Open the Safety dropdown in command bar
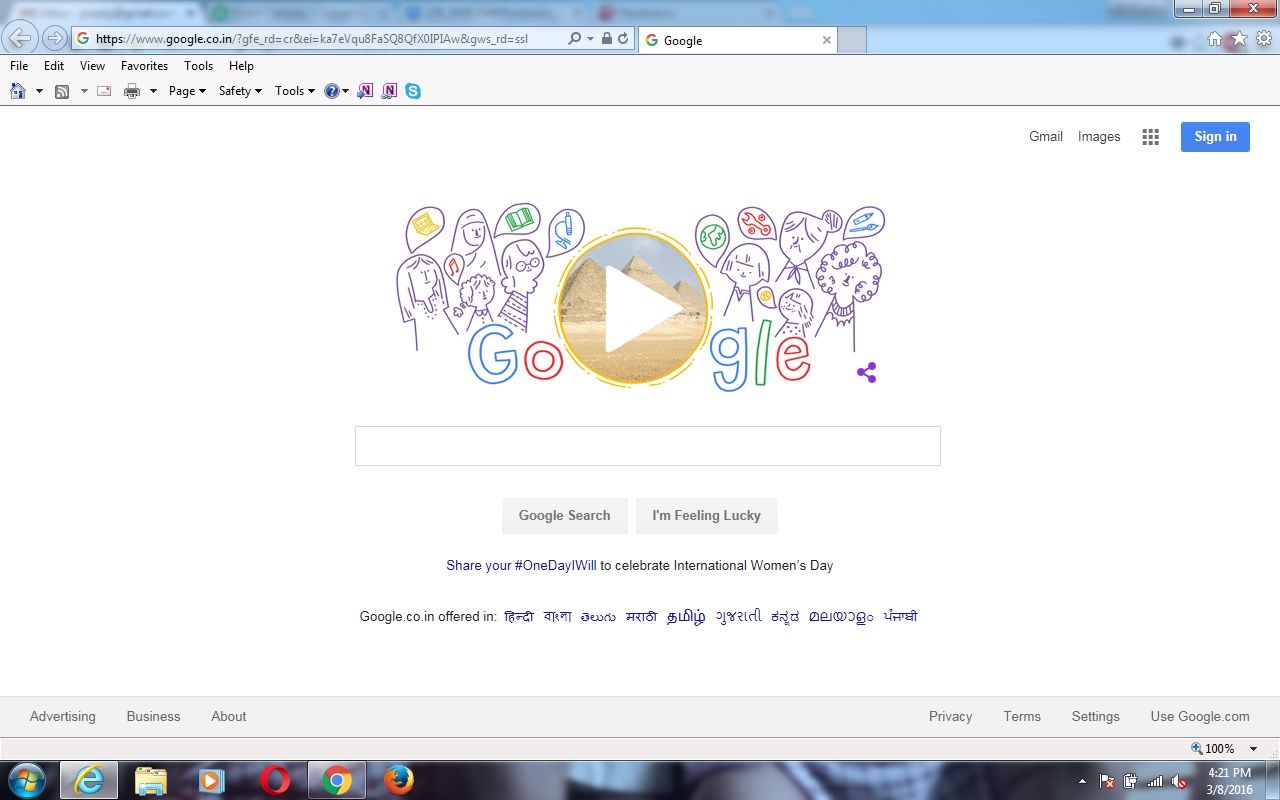Viewport: 1280px width, 800px height. coord(240,91)
